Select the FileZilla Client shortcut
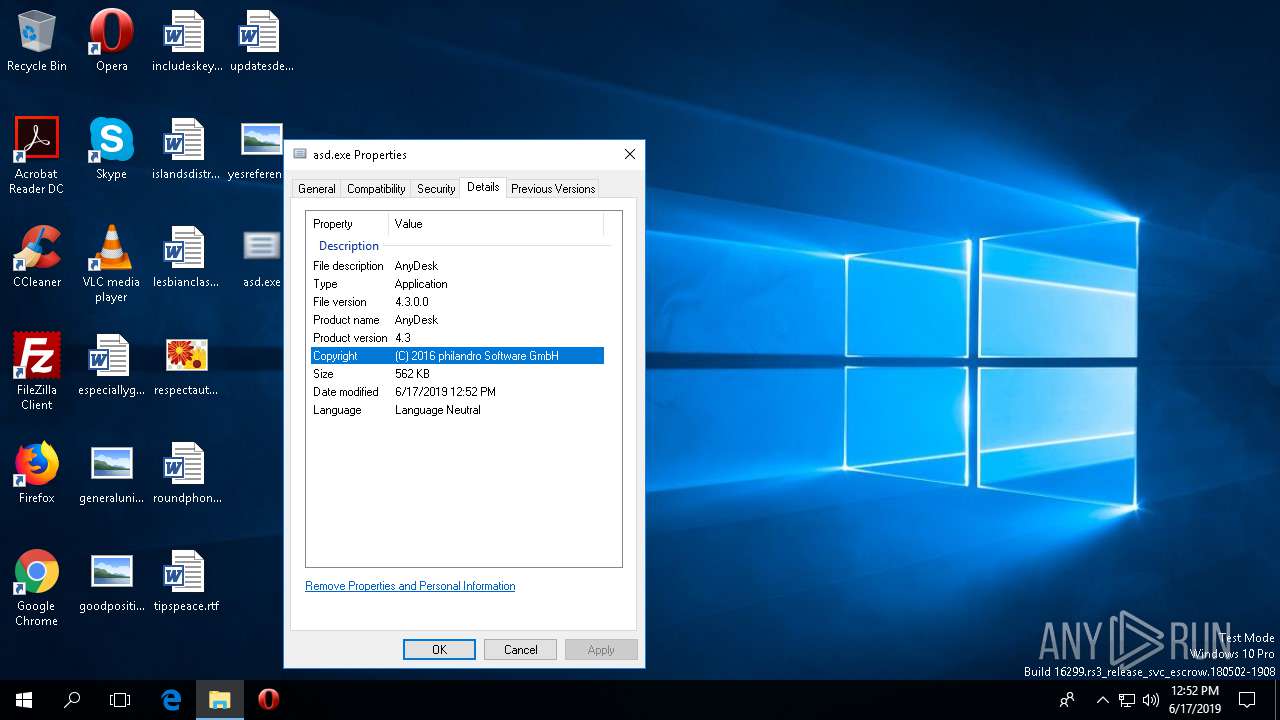 pyautogui.click(x=37, y=371)
